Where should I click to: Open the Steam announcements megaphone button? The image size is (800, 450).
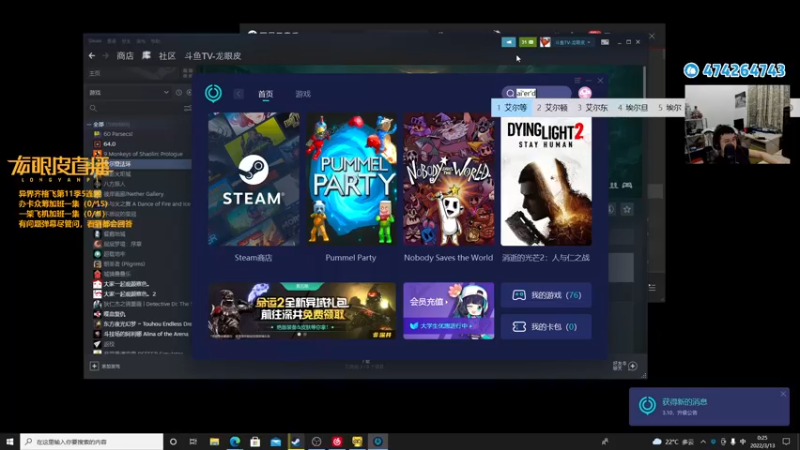pyautogui.click(x=509, y=42)
